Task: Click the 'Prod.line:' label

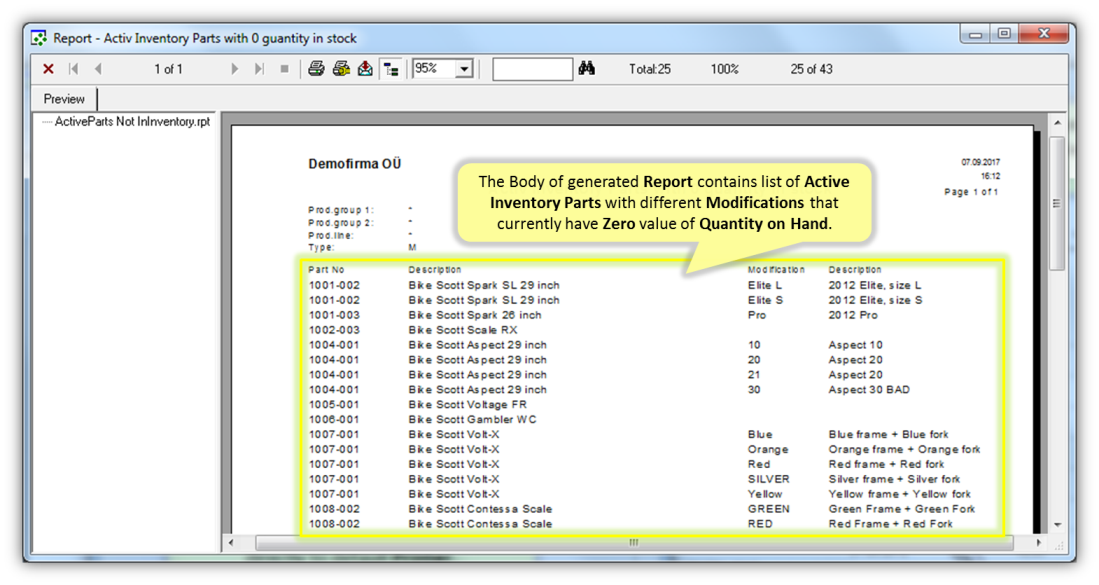Action: 331,235
